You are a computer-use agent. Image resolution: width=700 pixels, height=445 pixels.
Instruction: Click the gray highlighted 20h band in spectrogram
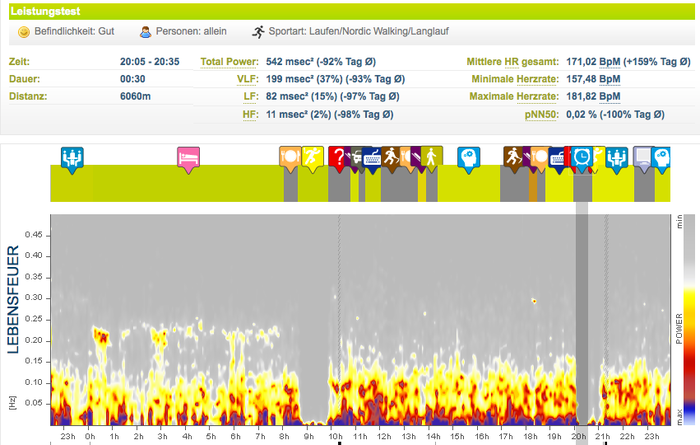581,320
